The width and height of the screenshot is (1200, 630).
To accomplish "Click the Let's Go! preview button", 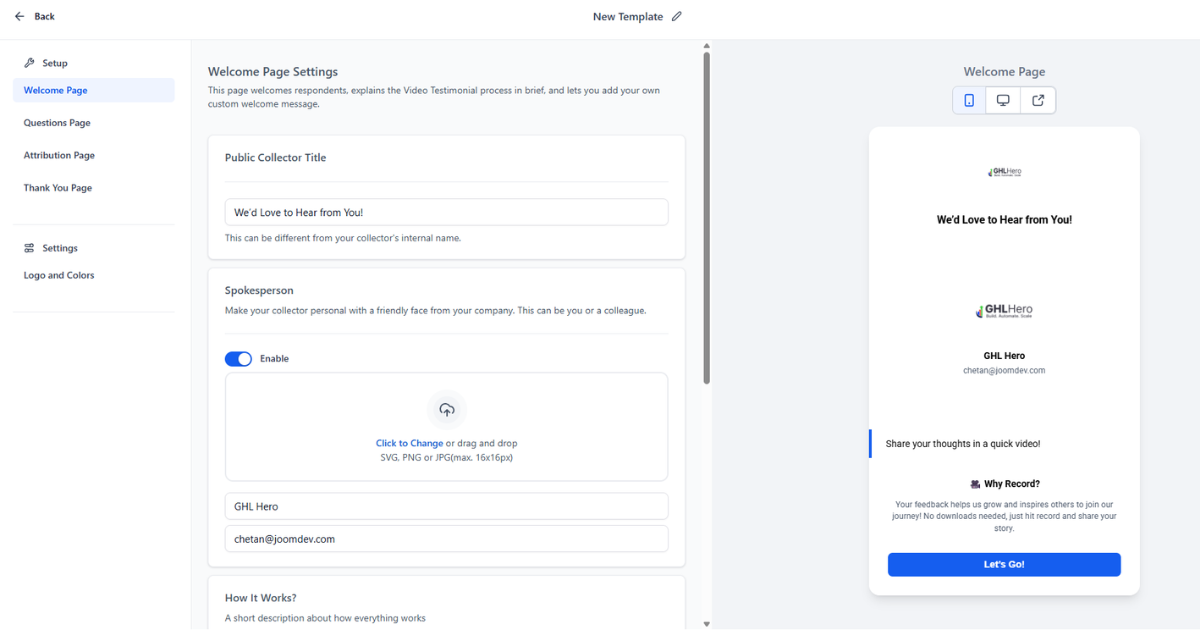I will tap(1004, 564).
